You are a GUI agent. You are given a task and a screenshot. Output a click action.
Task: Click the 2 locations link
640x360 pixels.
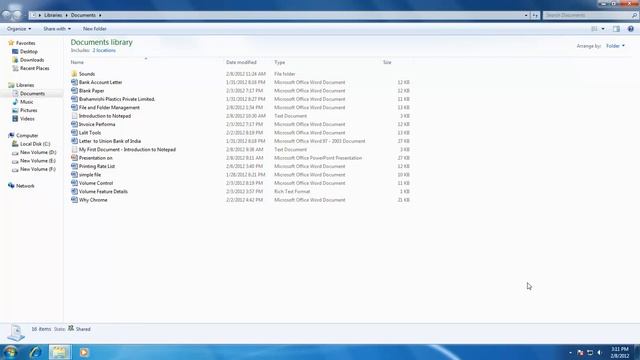point(104,50)
